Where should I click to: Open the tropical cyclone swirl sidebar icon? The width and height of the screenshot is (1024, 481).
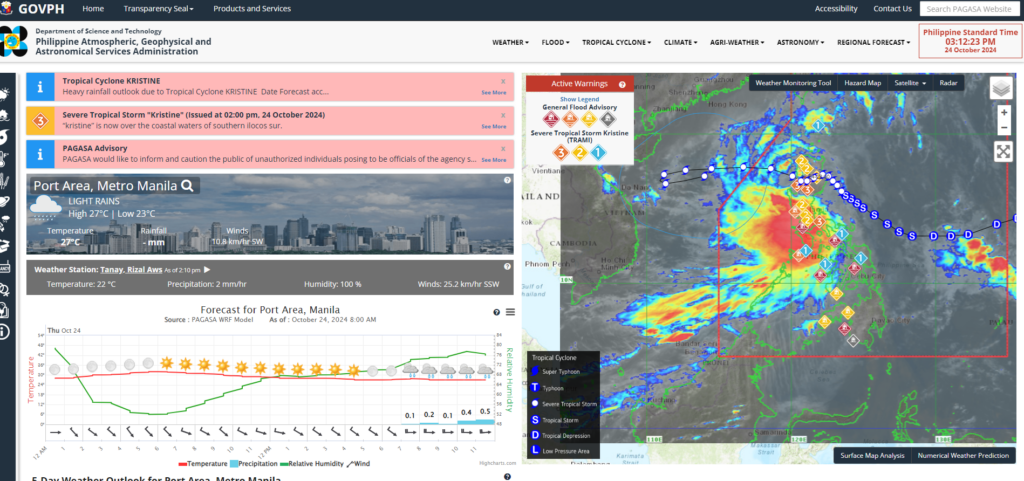tap(4, 137)
